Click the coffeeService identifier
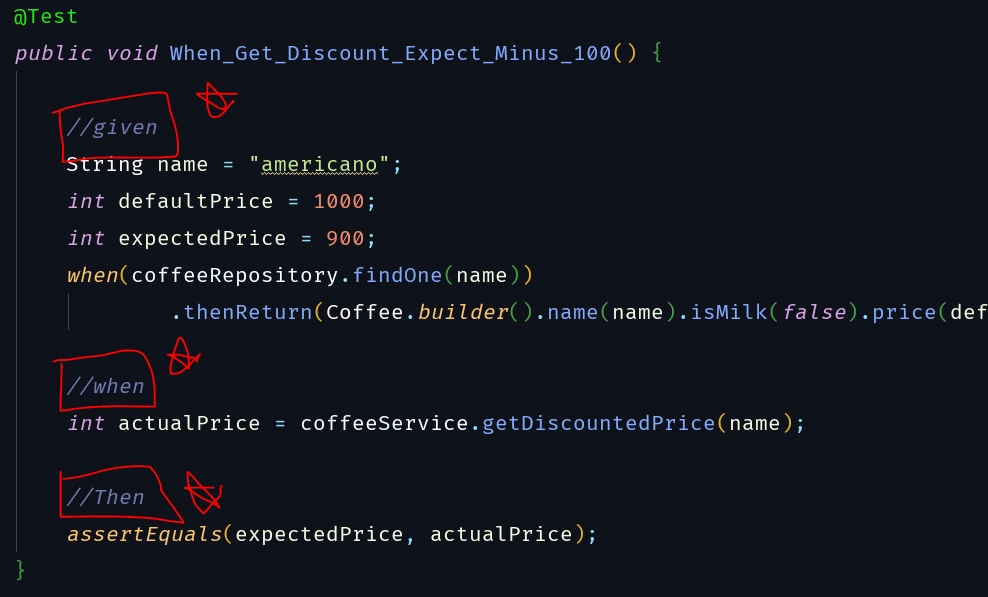 (x=384, y=424)
